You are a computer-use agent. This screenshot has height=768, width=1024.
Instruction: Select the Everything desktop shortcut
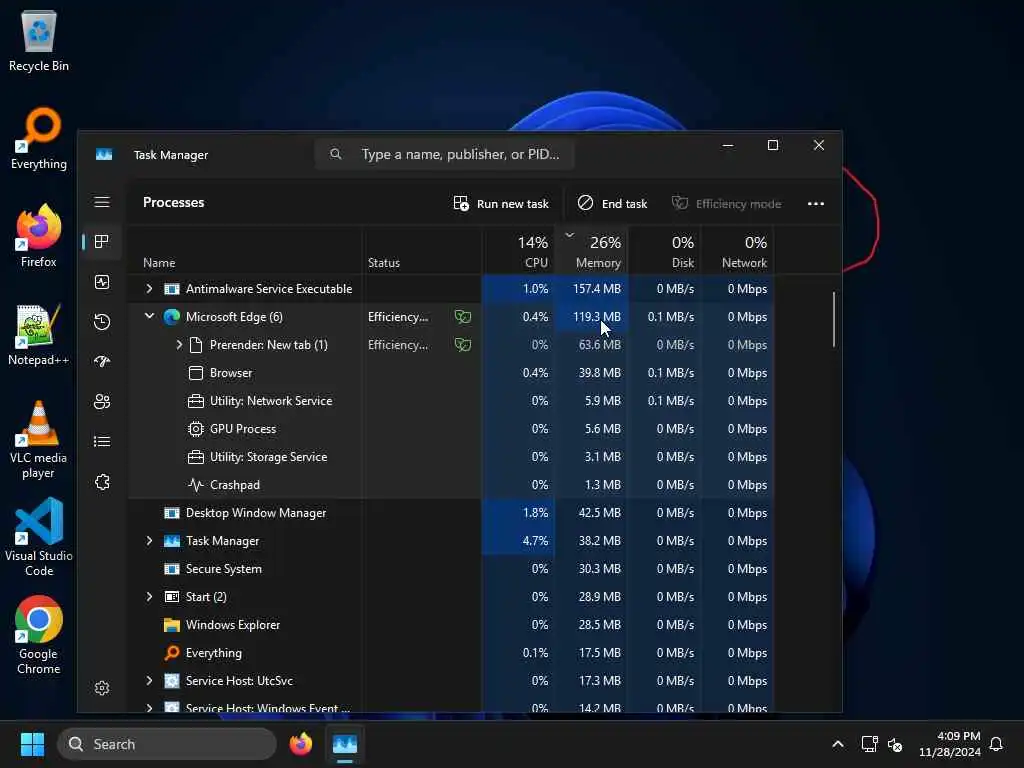coord(39,138)
